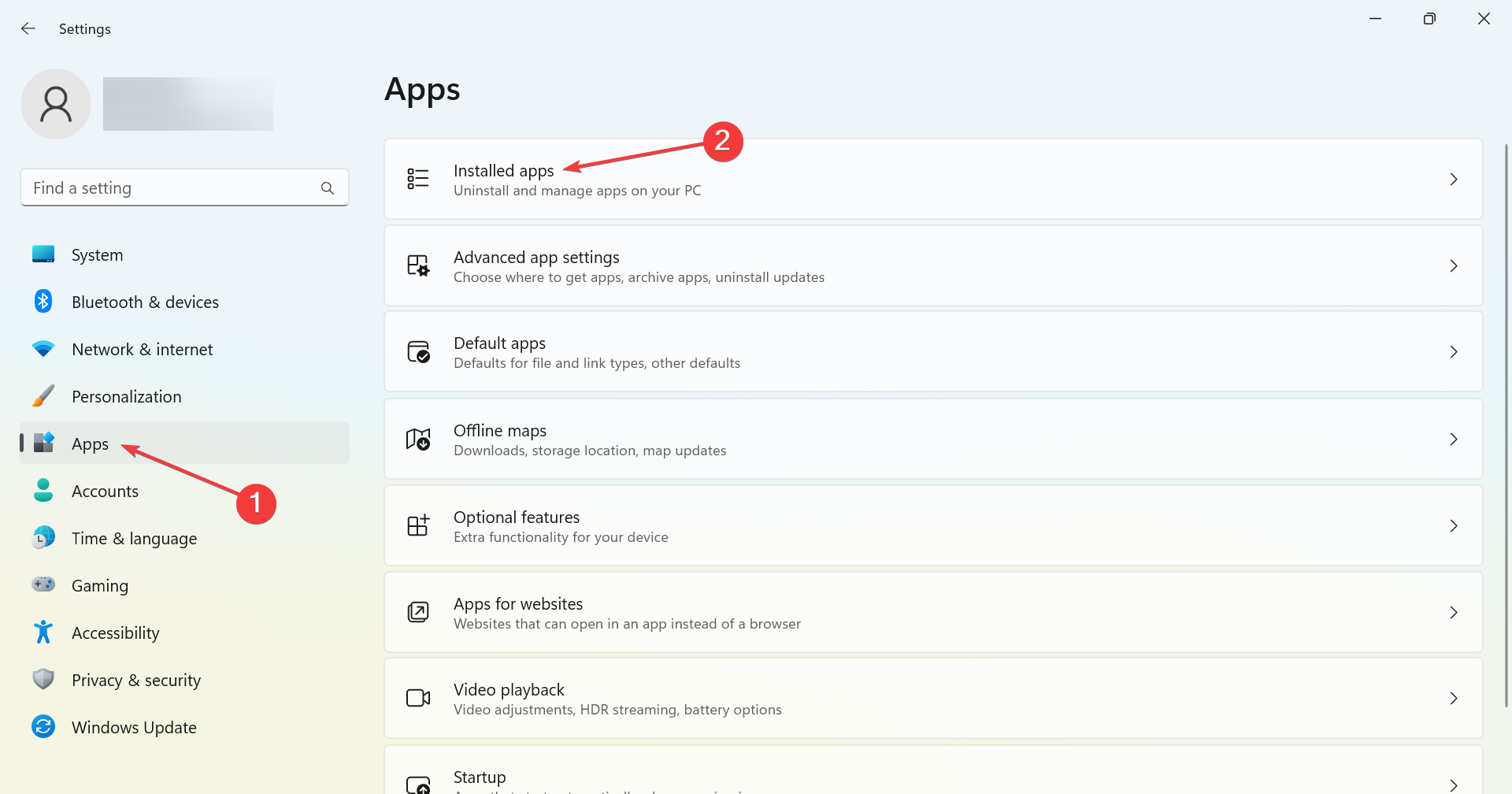This screenshot has height=794, width=1512.
Task: Click the Apps sidebar icon
Action: [43, 443]
